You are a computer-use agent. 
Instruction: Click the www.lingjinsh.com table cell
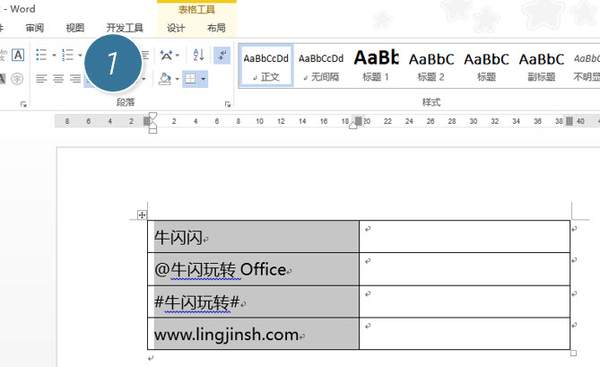(253, 334)
